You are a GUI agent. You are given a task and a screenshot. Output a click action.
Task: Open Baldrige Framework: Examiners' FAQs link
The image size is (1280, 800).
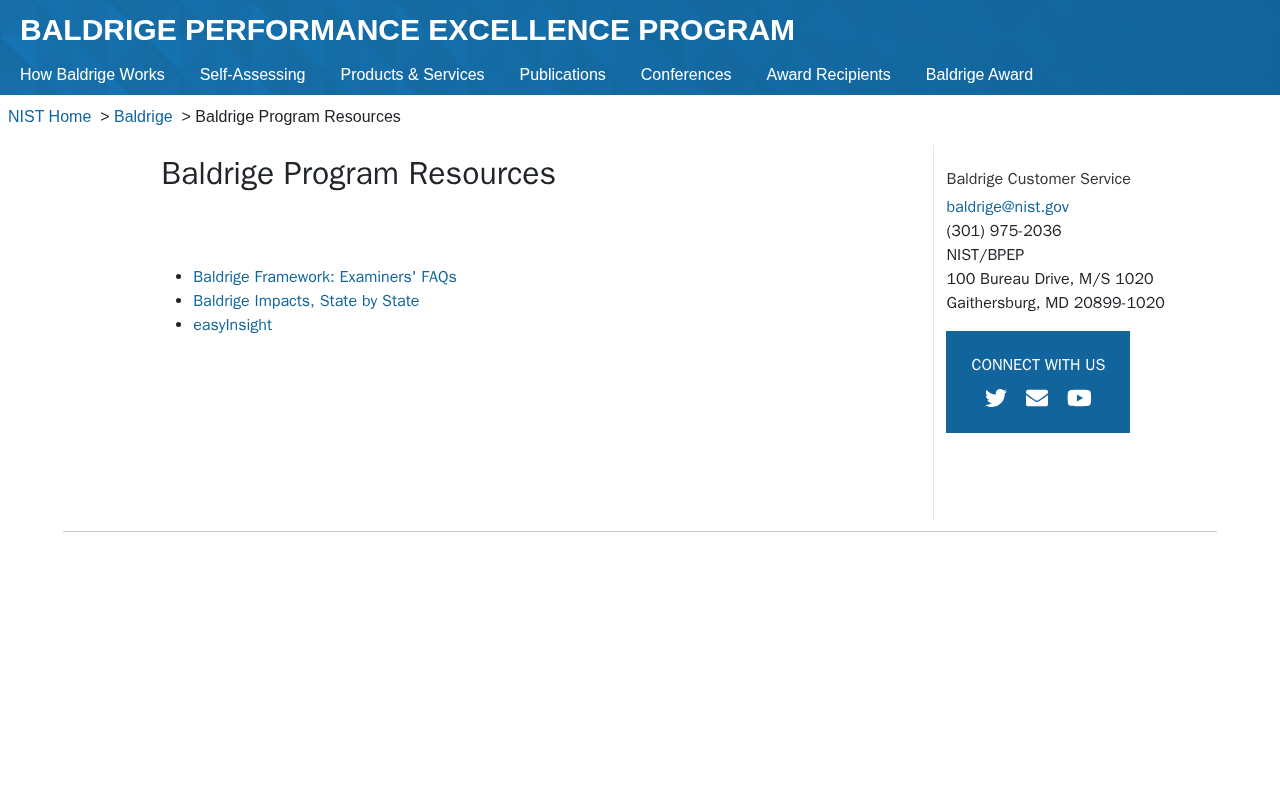click(325, 277)
